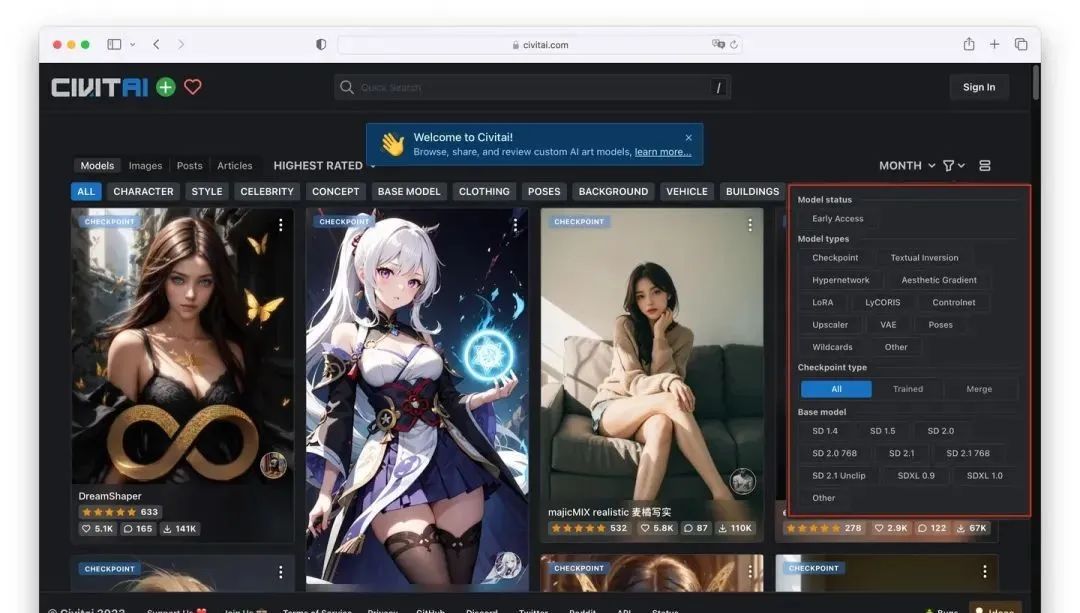Open the HIGHEST RATED sort dropdown
This screenshot has height=613, width=1080.
(324, 166)
